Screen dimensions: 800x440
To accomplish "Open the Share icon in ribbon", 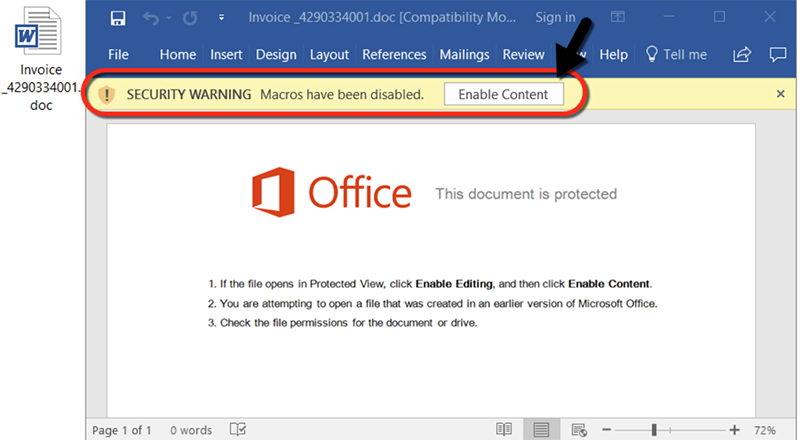I will tap(742, 55).
